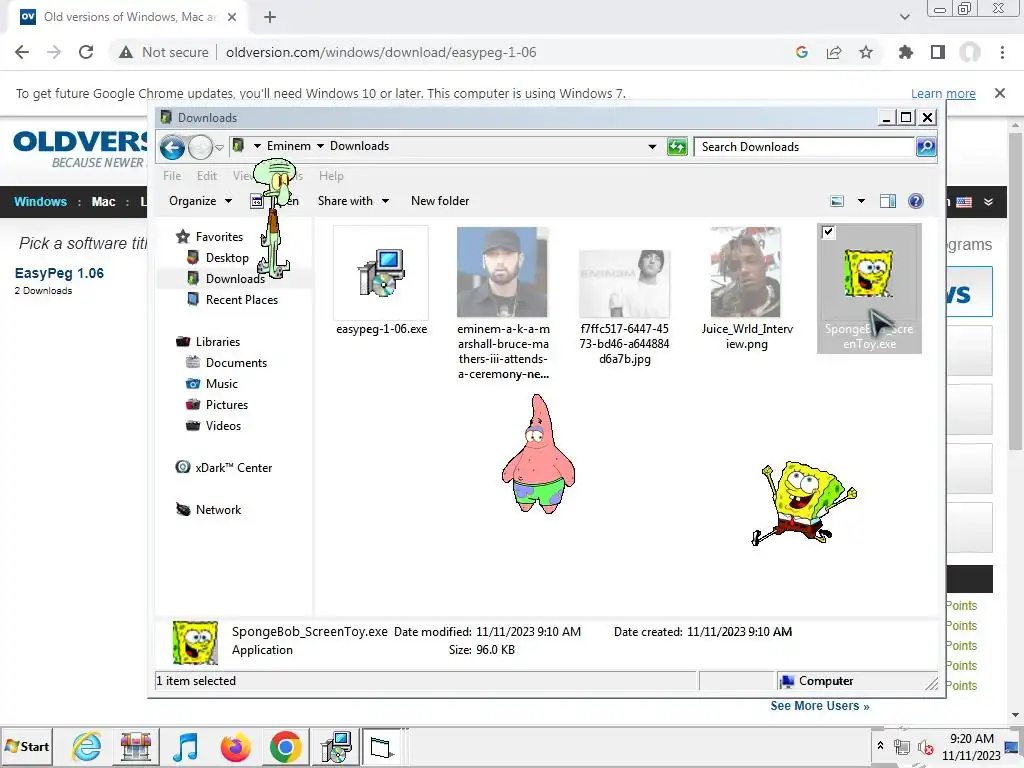Uncheck the SpongeBob_ScreenToy.exe checkbox
The height and width of the screenshot is (768, 1024).
tap(828, 232)
